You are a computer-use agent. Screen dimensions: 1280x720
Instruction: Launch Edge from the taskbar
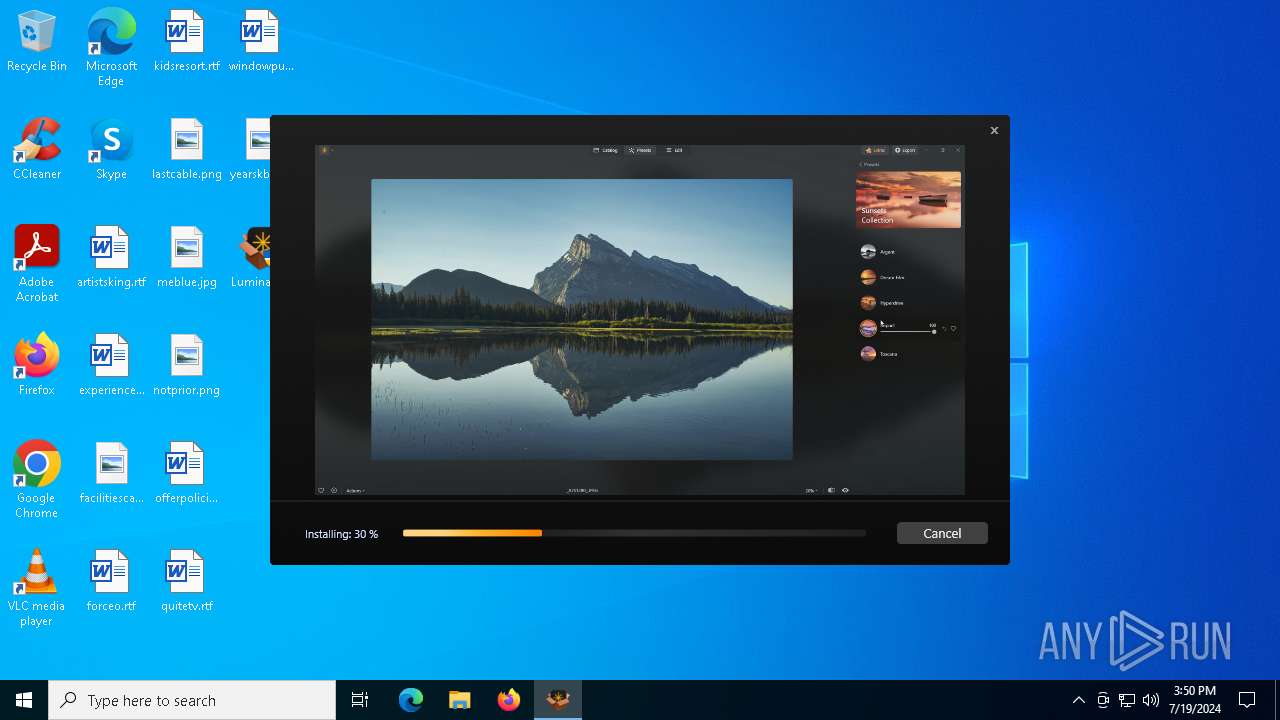[411, 700]
